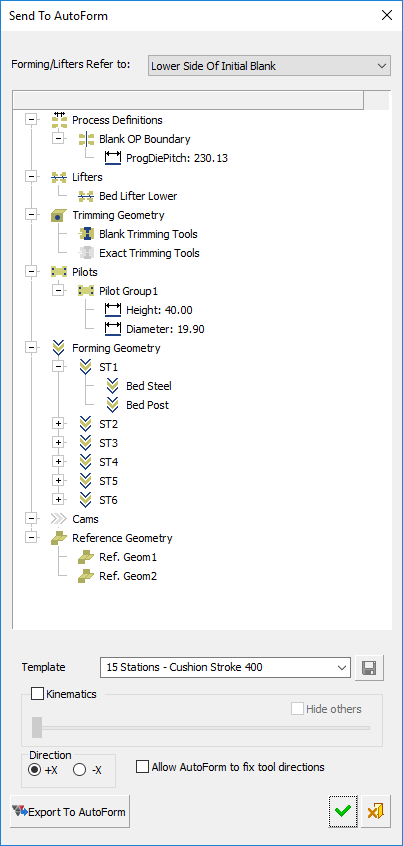The width and height of the screenshot is (403, 846).
Task: Click the Bed Steel forming icon
Action: (113, 386)
